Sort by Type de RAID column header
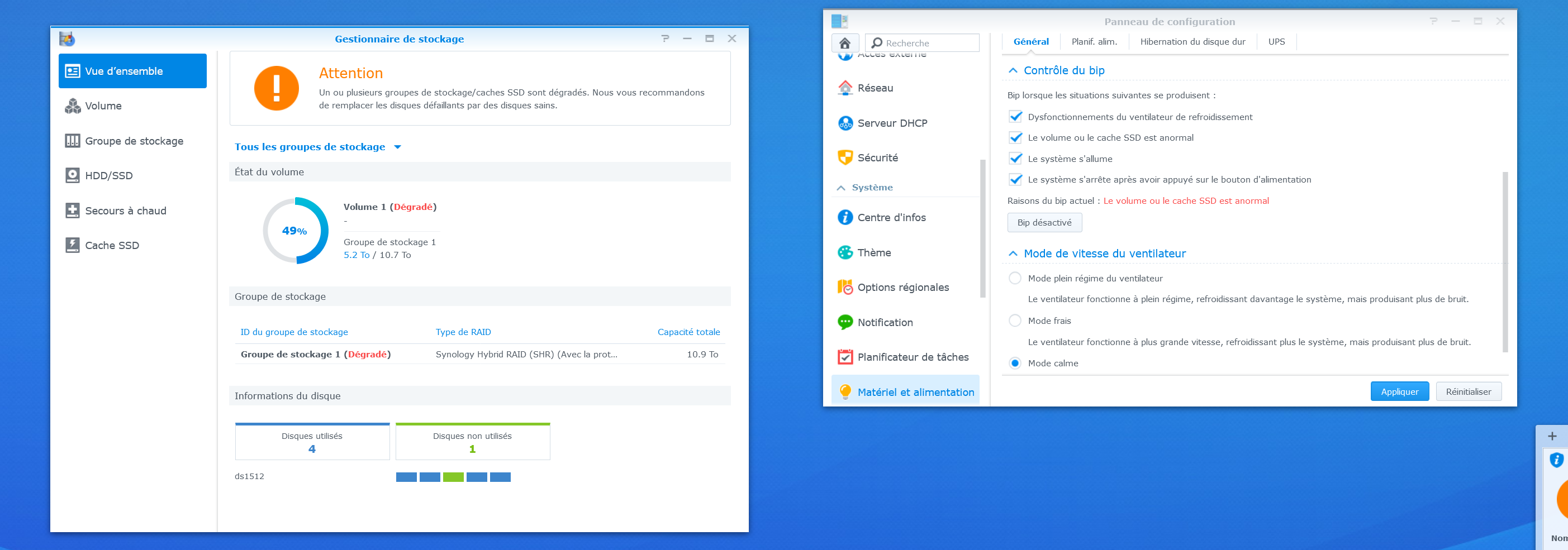 point(463,332)
